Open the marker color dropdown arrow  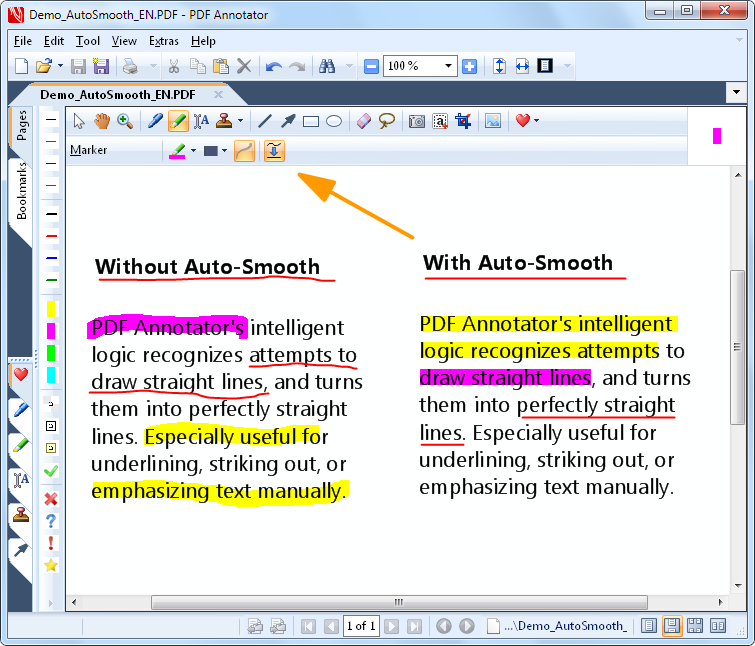(x=194, y=151)
